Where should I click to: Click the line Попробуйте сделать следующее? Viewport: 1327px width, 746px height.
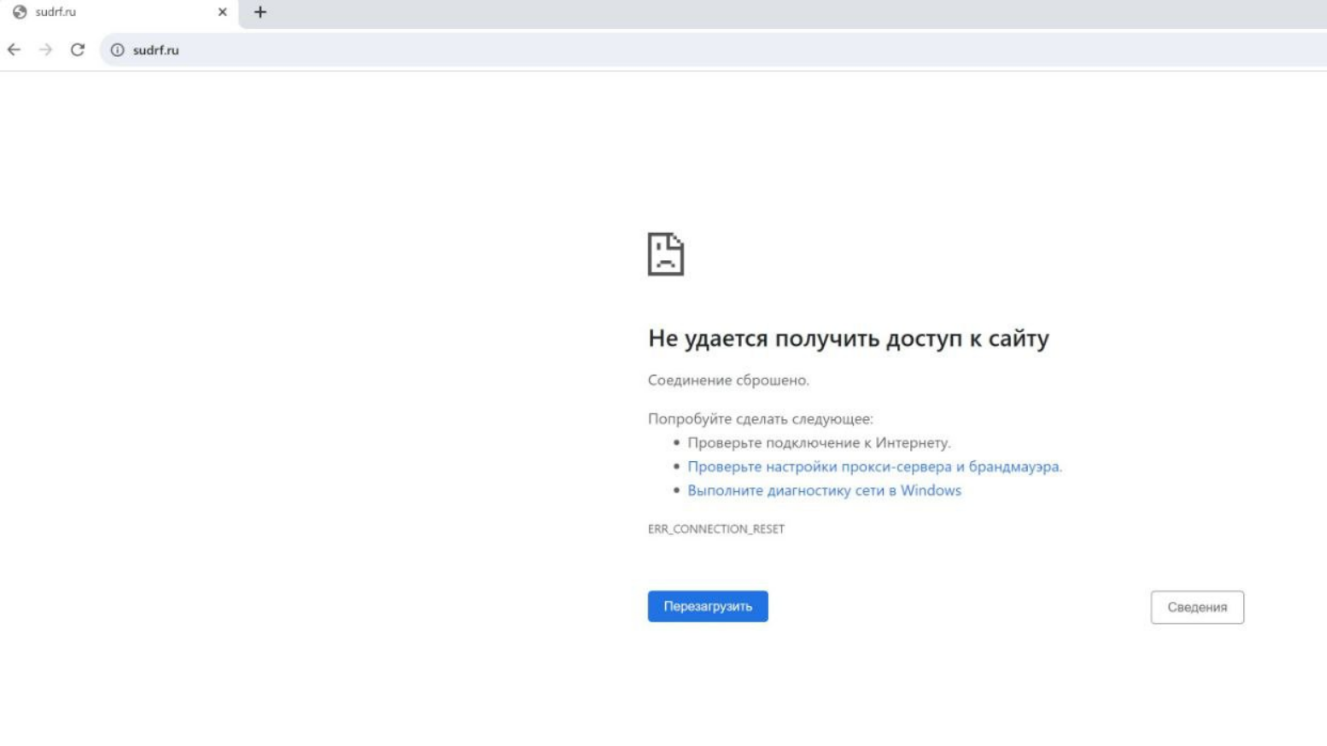(x=760, y=419)
